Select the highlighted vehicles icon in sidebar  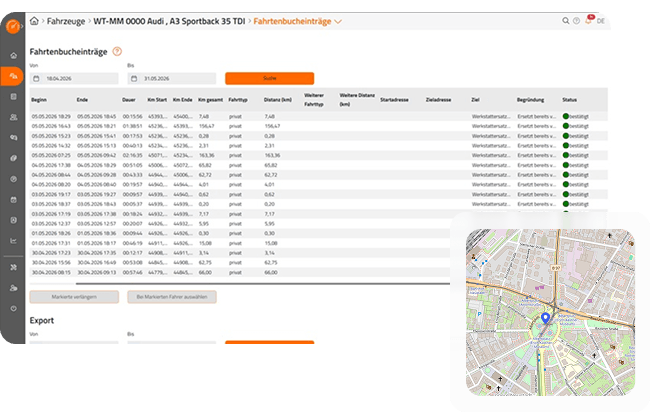coord(13,76)
